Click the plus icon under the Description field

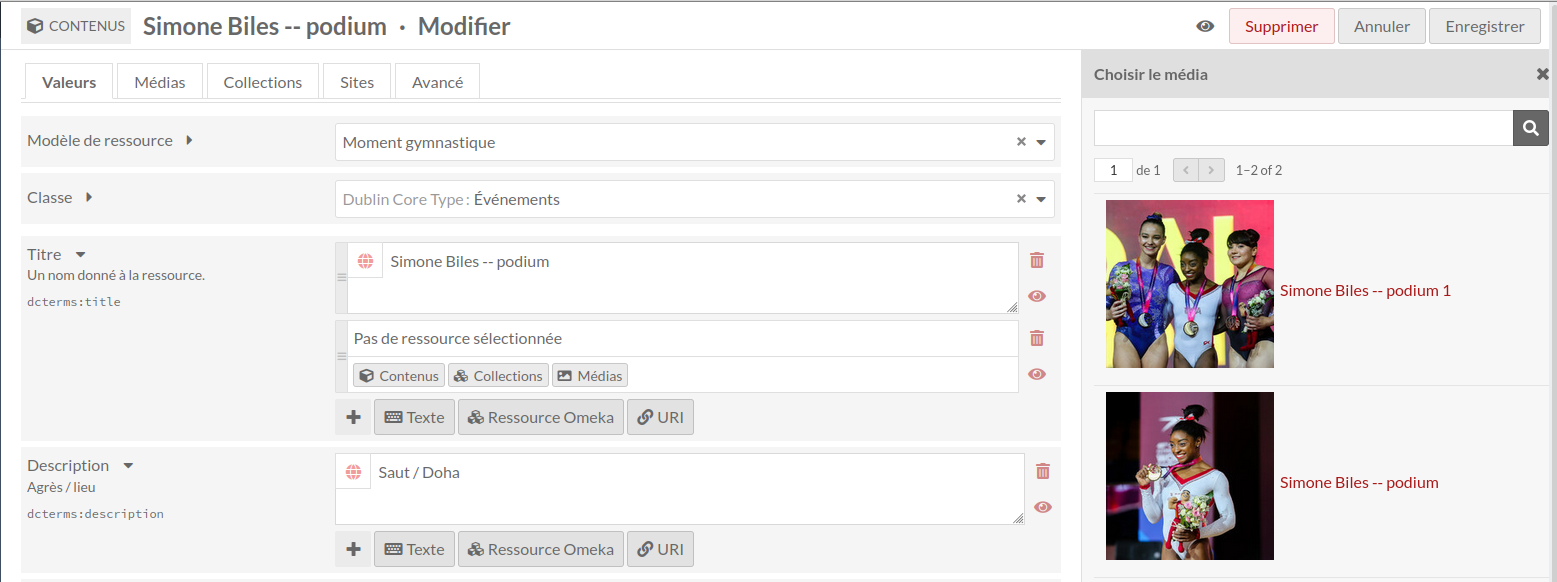(x=353, y=549)
